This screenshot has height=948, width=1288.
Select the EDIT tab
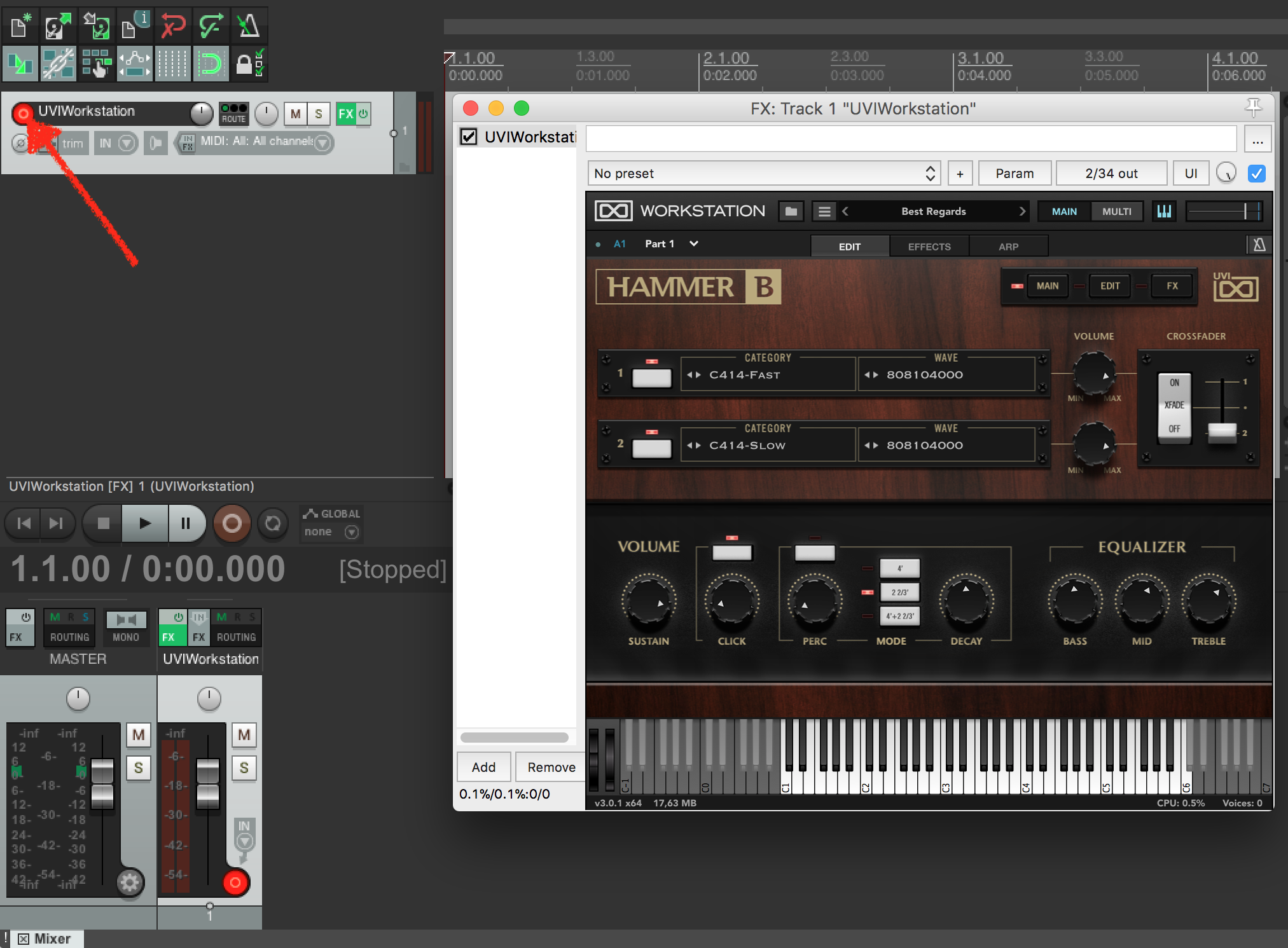pyautogui.click(x=849, y=246)
